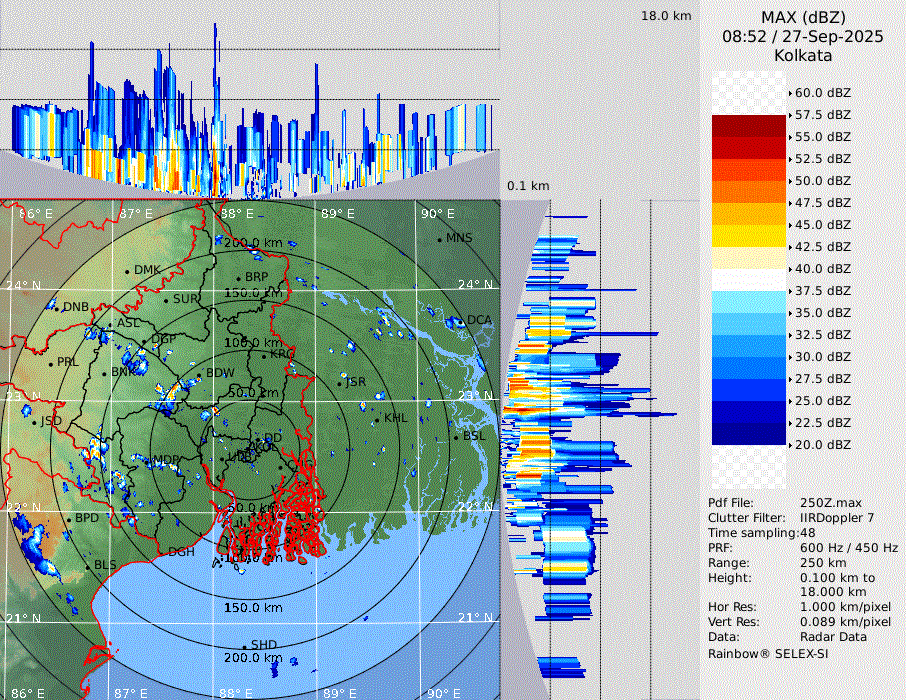This screenshot has height=700, width=906.
Task: Click the 08:52 / 27-Sep-2025 timestamp
Action: click(802, 37)
